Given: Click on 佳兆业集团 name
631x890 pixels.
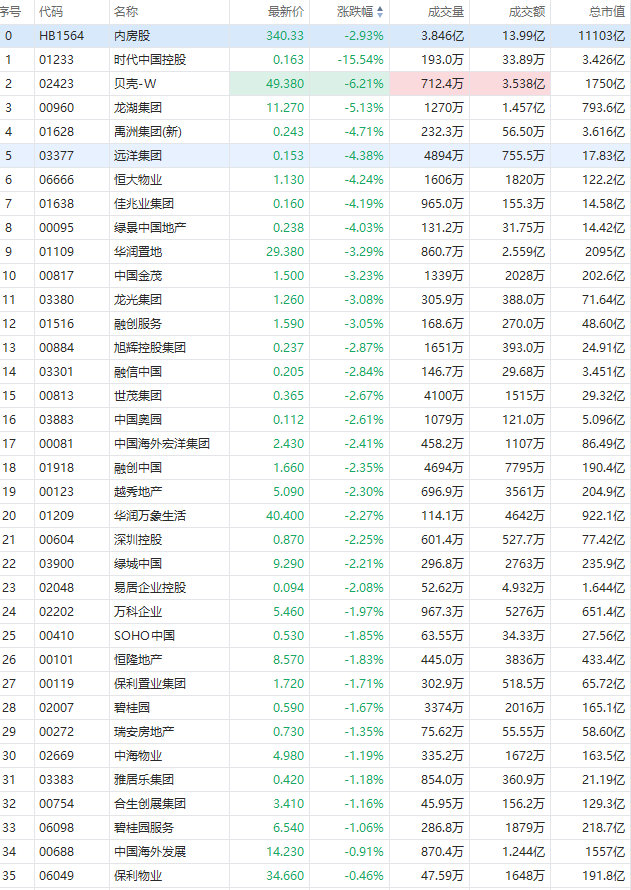Looking at the screenshot, I should click(x=144, y=203).
